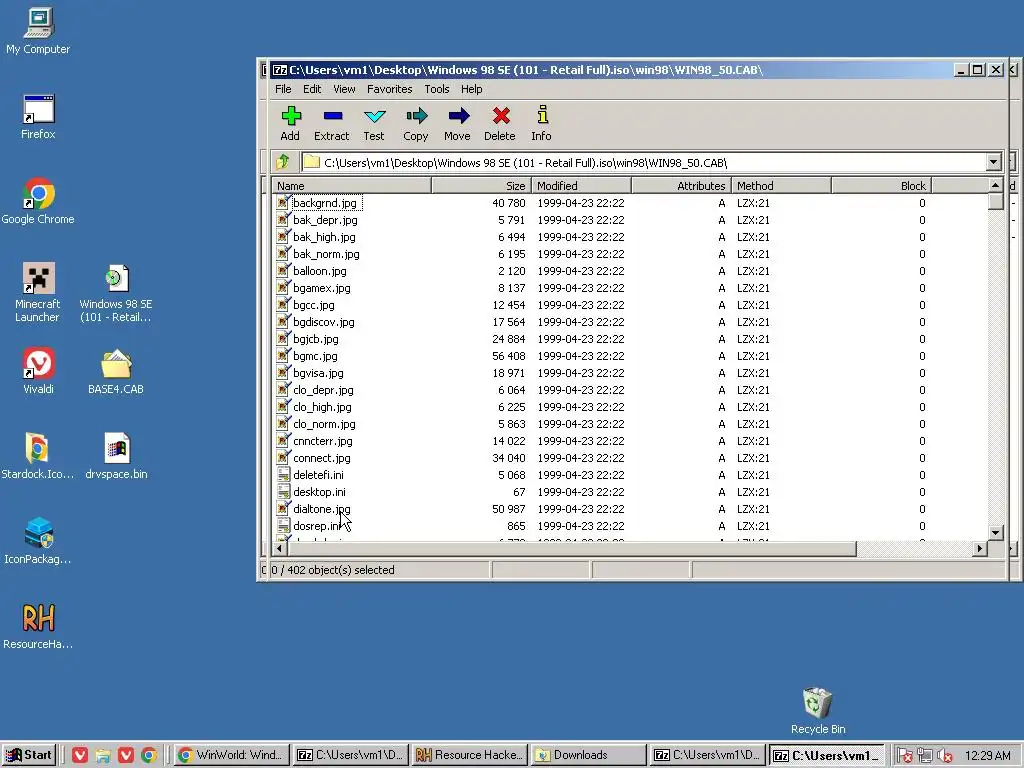Viewport: 1024px width, 768px height.
Task: Sort by the Method column header
Action: coord(781,185)
